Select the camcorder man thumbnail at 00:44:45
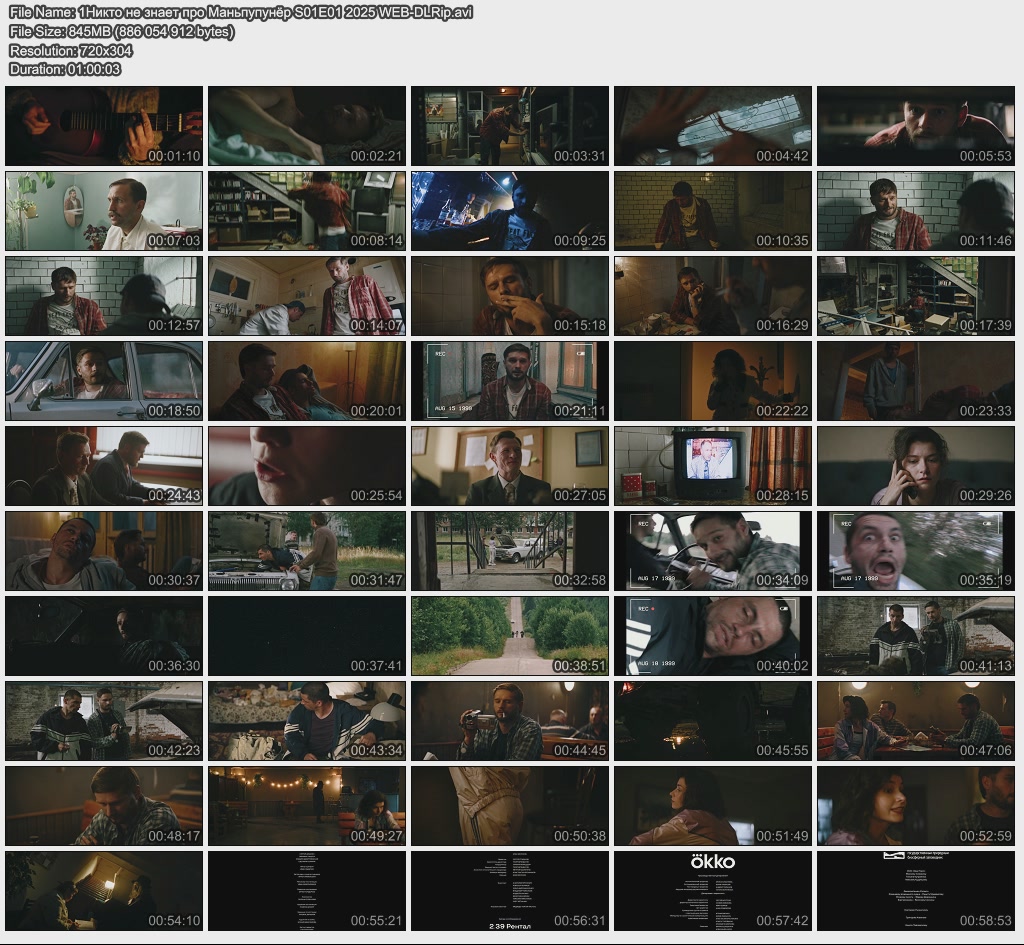 pos(509,721)
